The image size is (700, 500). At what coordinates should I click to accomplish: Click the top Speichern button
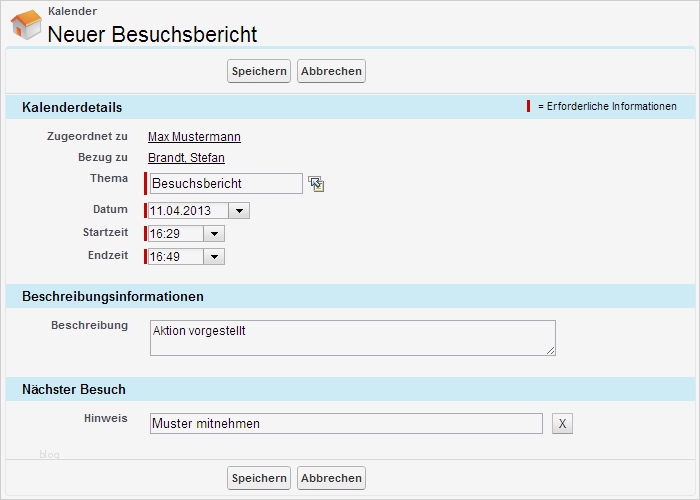coord(259,71)
